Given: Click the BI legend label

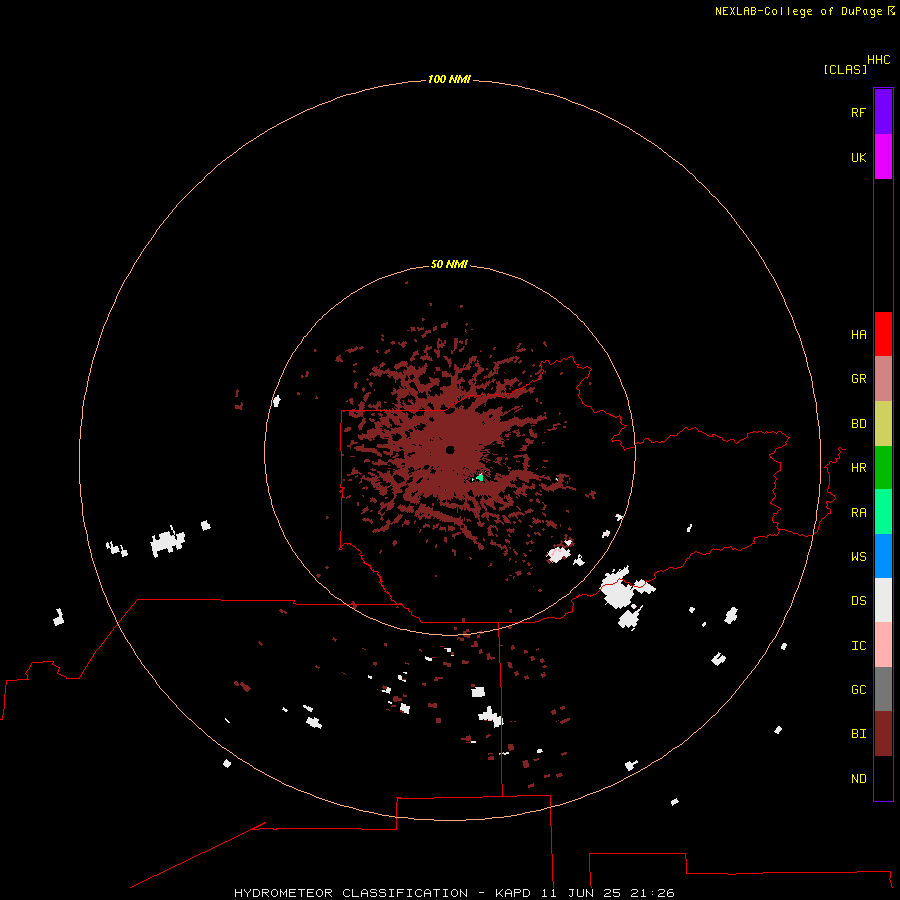Looking at the screenshot, I should [859, 734].
